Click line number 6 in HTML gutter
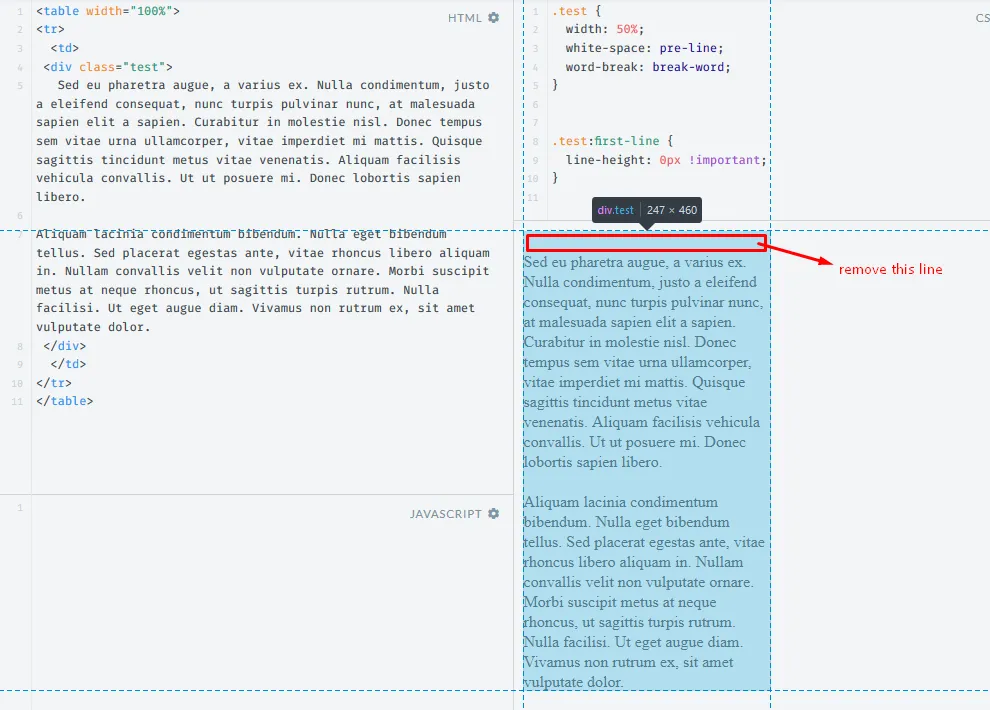Screen dimensions: 990x710 coord(20,216)
